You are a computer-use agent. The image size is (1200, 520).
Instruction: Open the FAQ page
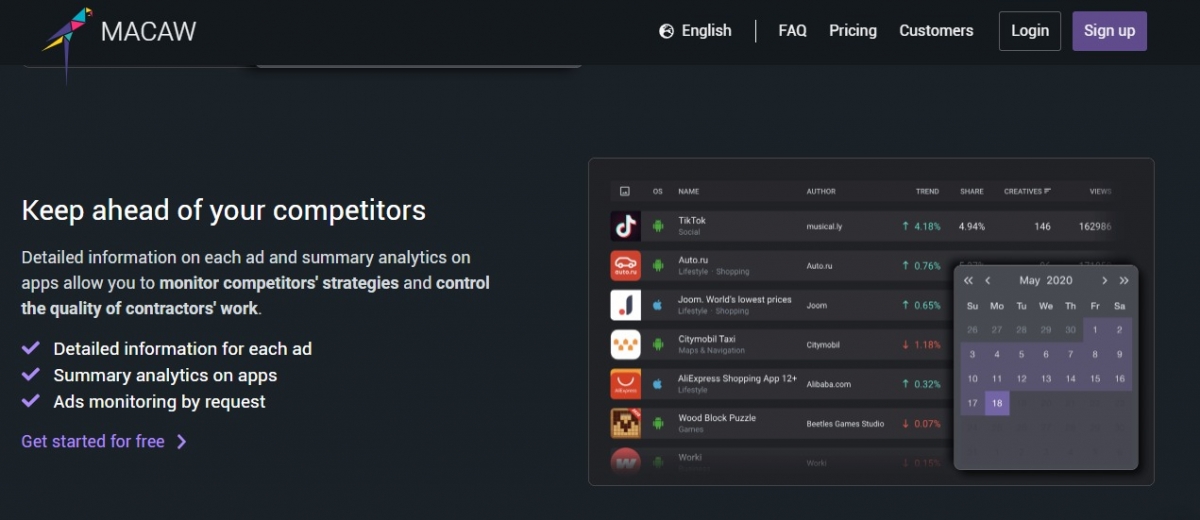tap(792, 31)
